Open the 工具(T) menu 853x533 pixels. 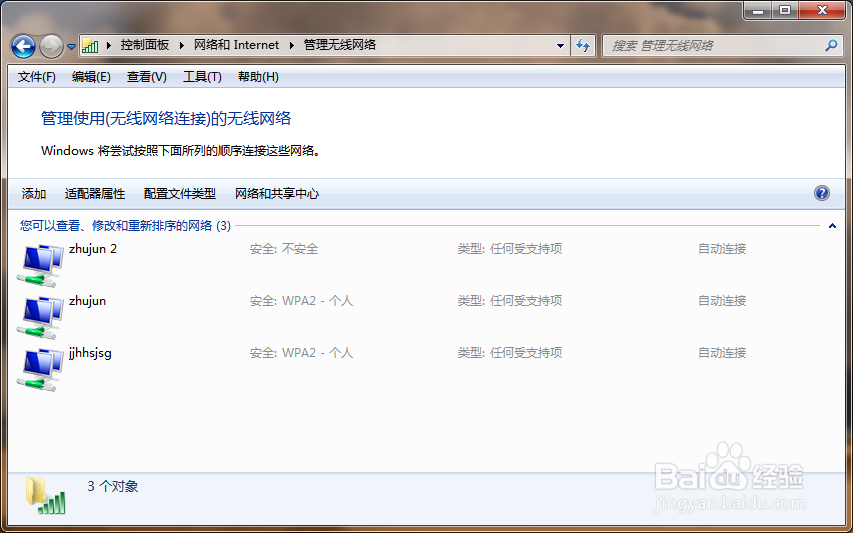click(202, 77)
